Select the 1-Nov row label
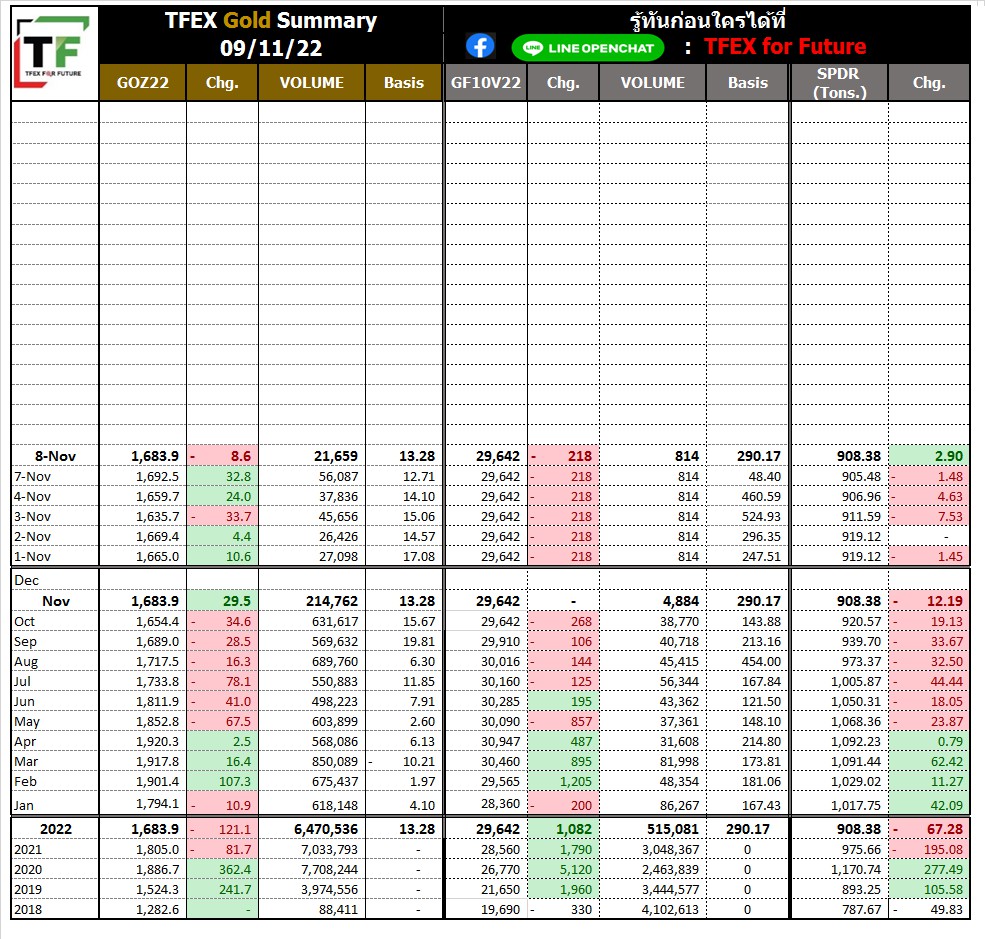Screen dimensions: 985x939 tap(33, 556)
